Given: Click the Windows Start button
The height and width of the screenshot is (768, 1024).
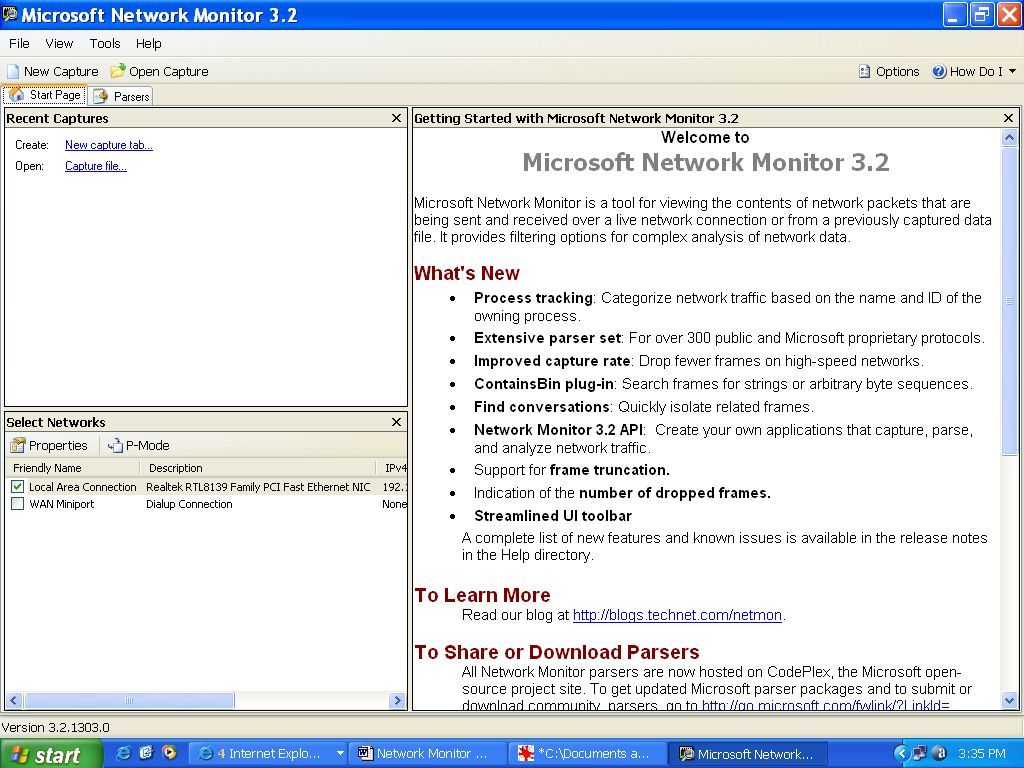Looking at the screenshot, I should coord(50,754).
